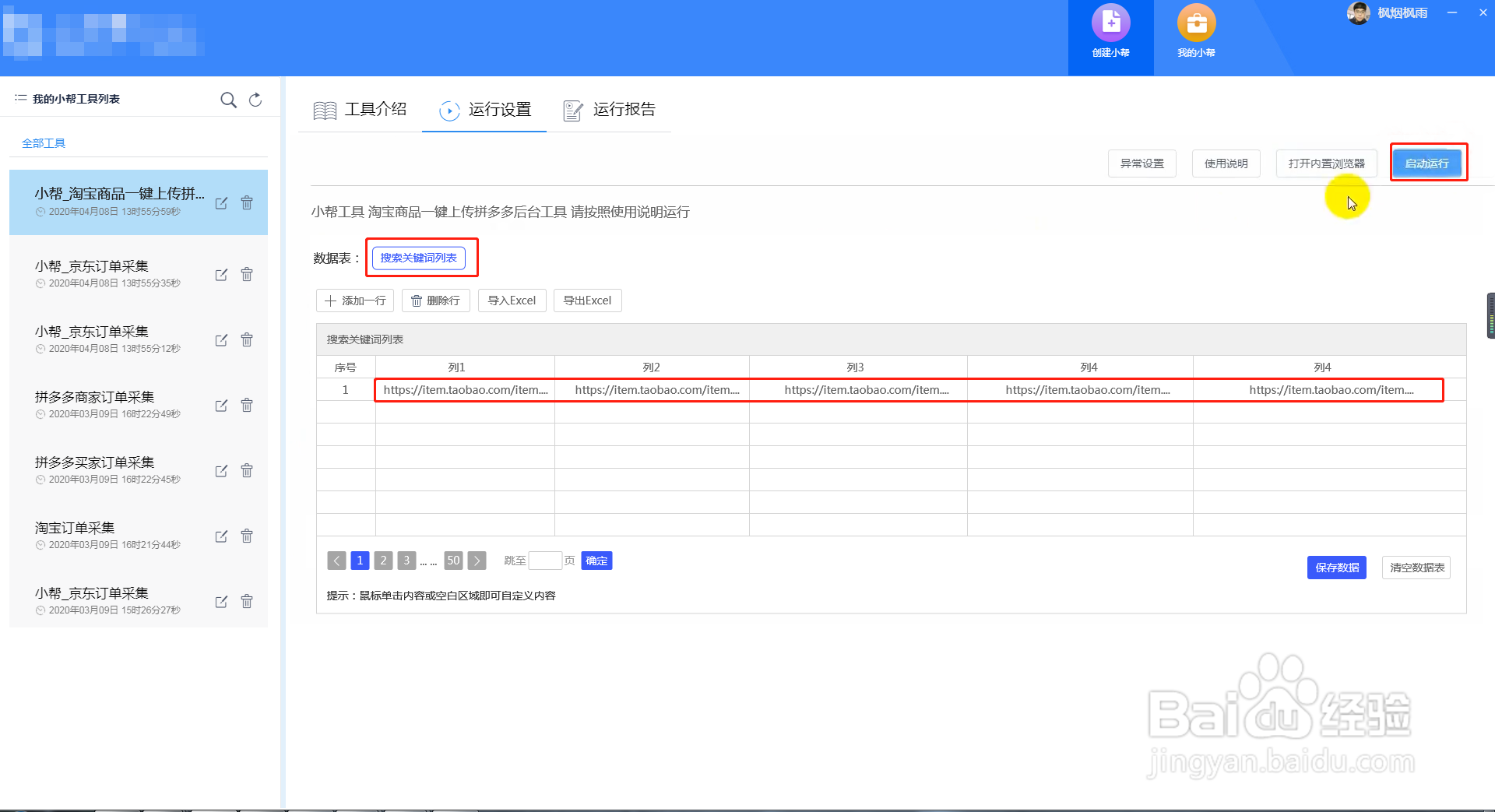
Task: Edit 小帮_京东订单采集 dated 03月09日
Action: [x=221, y=601]
